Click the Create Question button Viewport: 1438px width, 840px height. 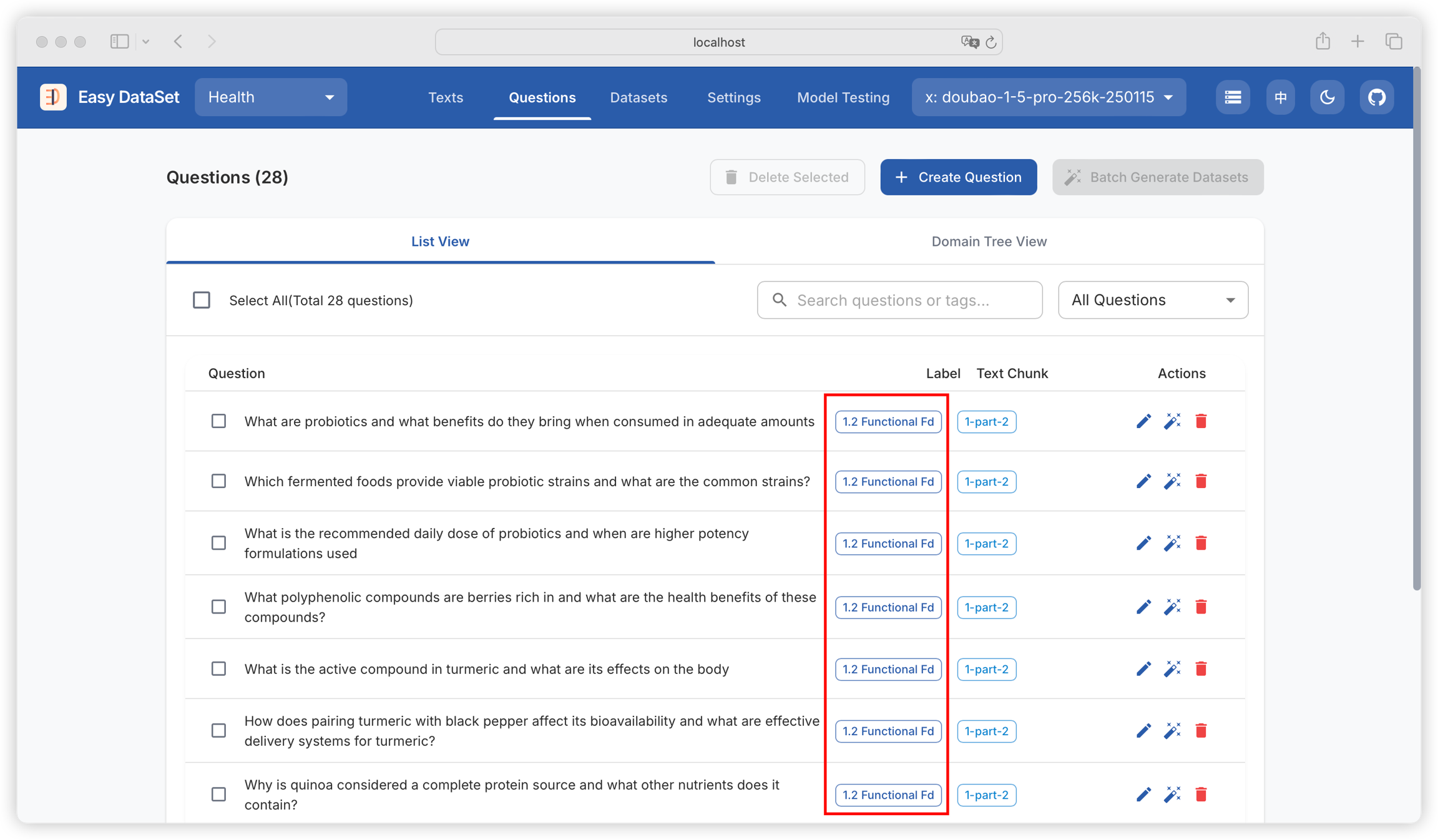tap(958, 177)
